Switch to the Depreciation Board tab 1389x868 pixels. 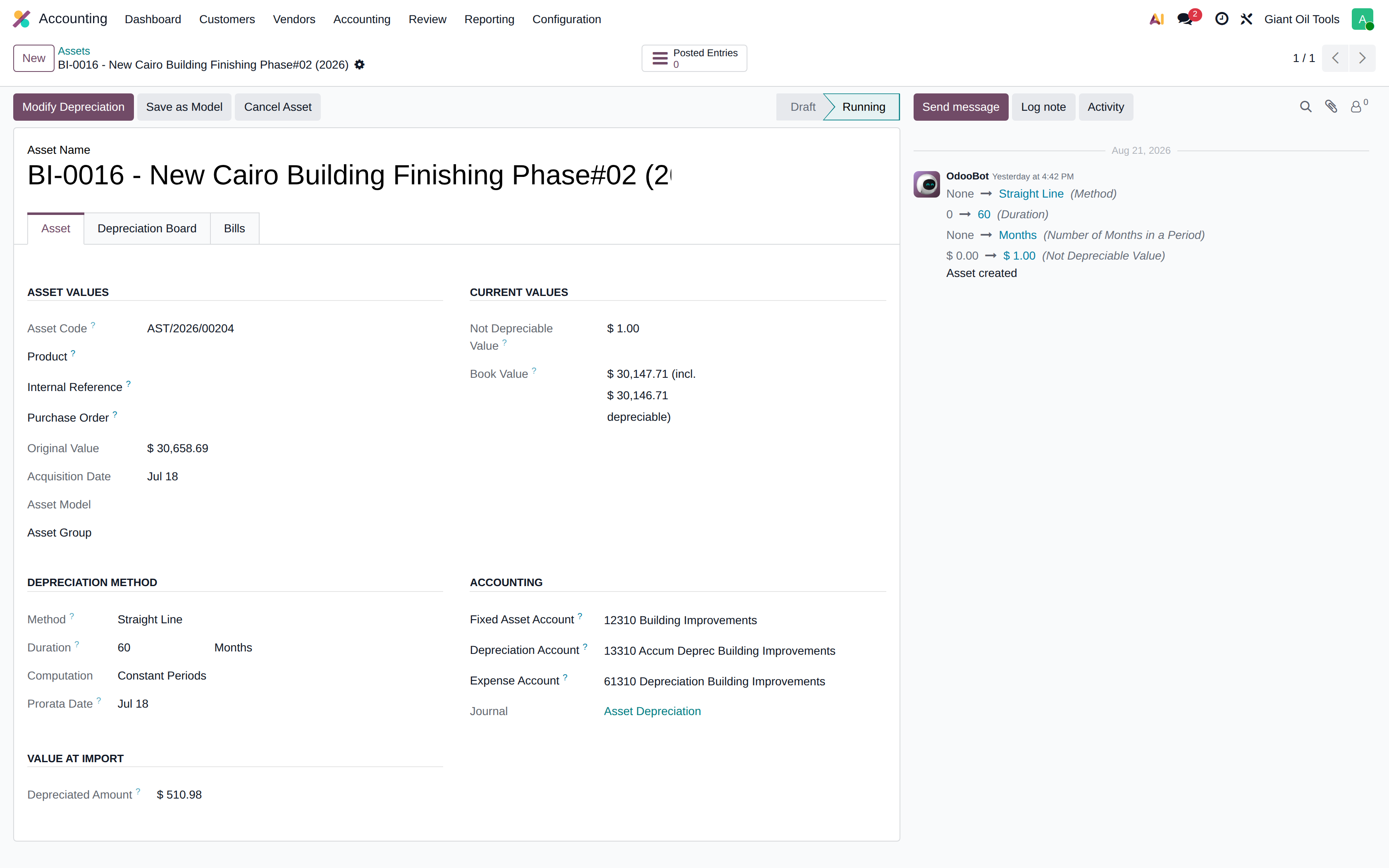pos(147,229)
